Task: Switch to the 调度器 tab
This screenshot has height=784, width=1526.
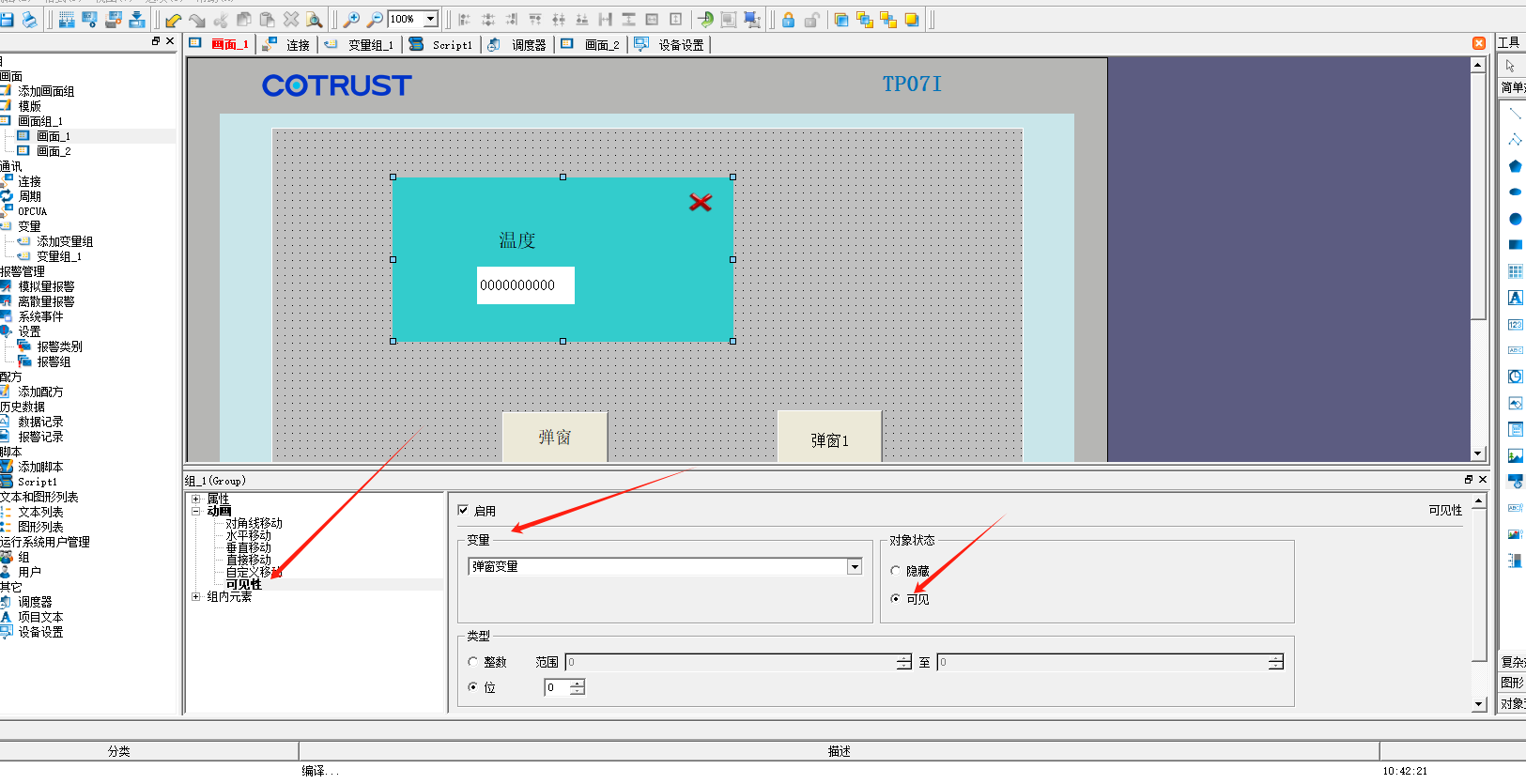Action: click(517, 44)
